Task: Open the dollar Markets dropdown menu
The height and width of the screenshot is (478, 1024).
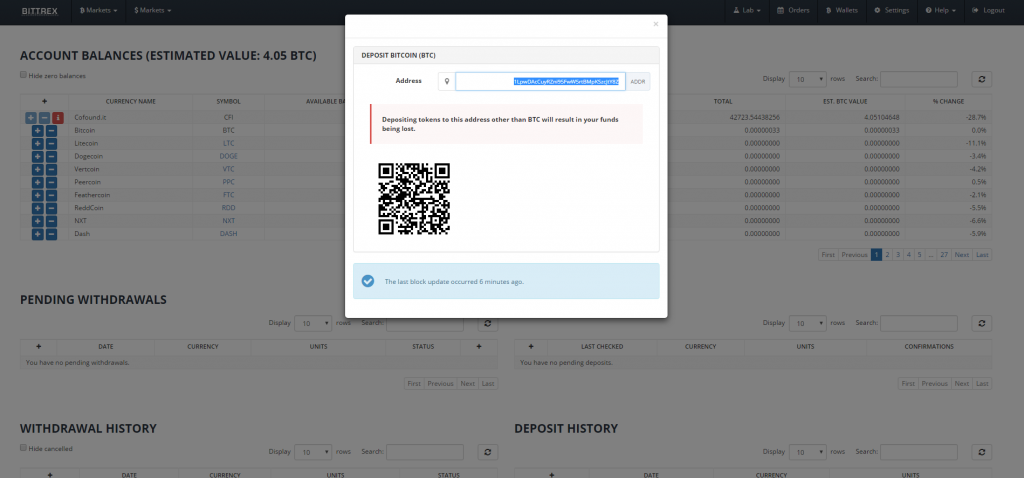Action: [x=153, y=10]
